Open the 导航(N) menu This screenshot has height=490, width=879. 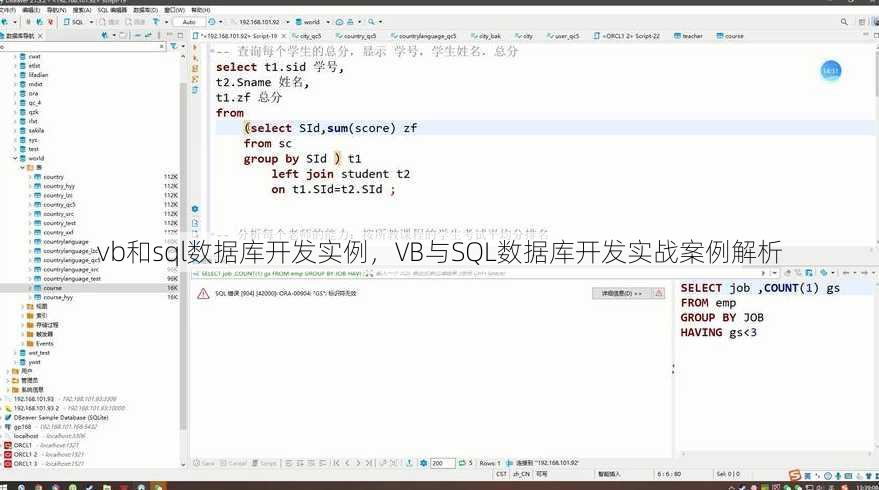(56, 10)
